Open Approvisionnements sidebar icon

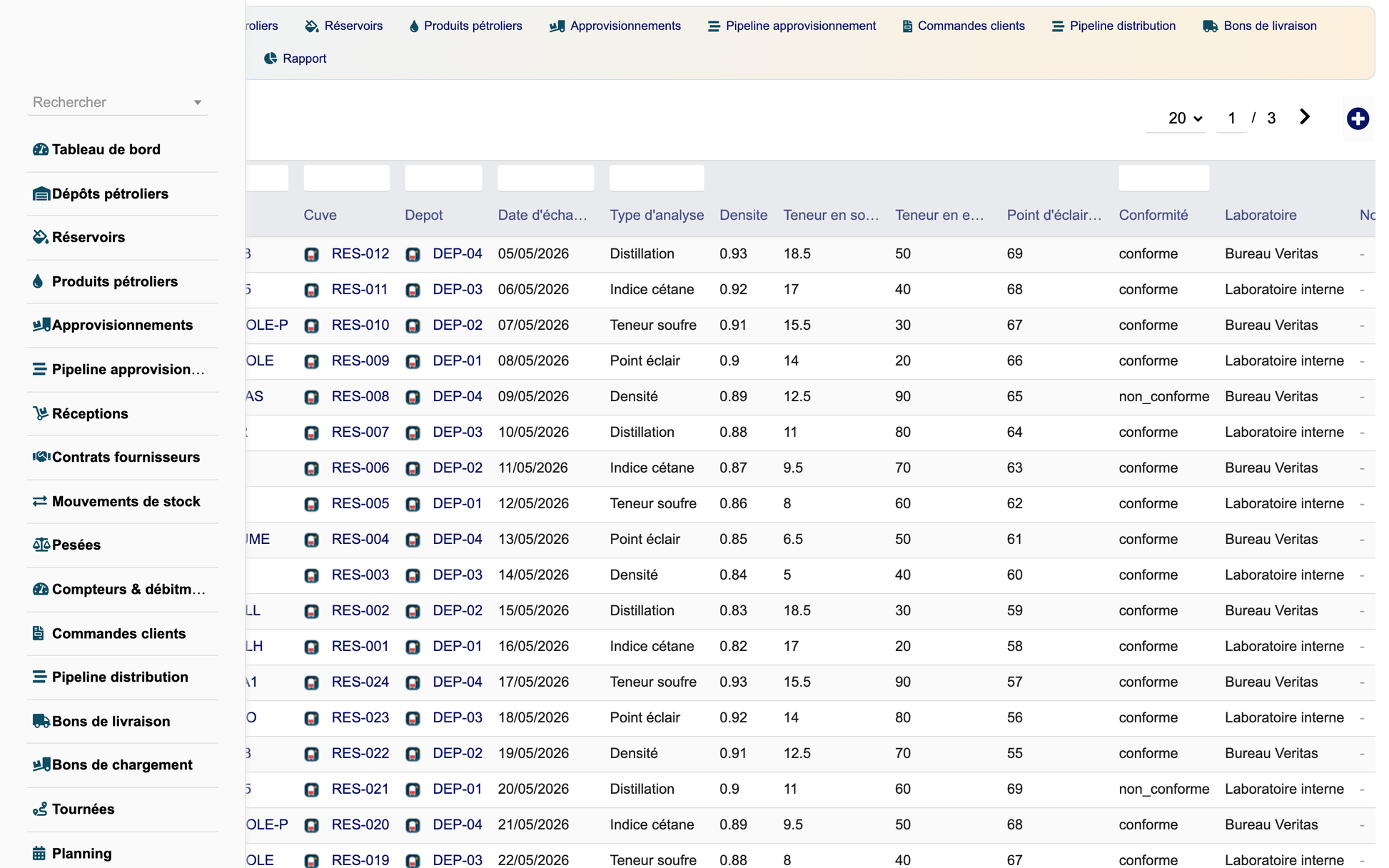pyautogui.click(x=41, y=325)
